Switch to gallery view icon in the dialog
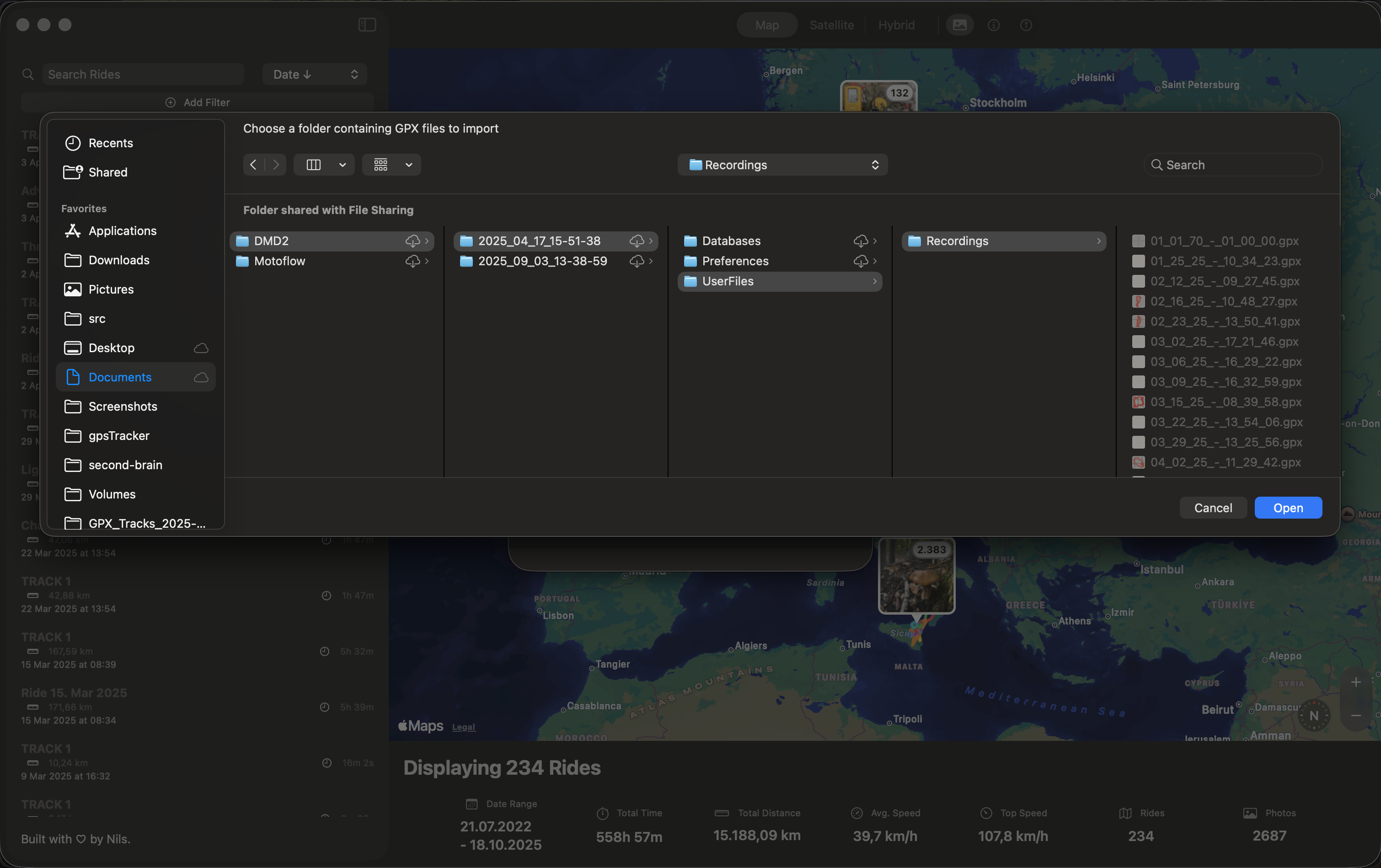1381x868 pixels. (380, 165)
